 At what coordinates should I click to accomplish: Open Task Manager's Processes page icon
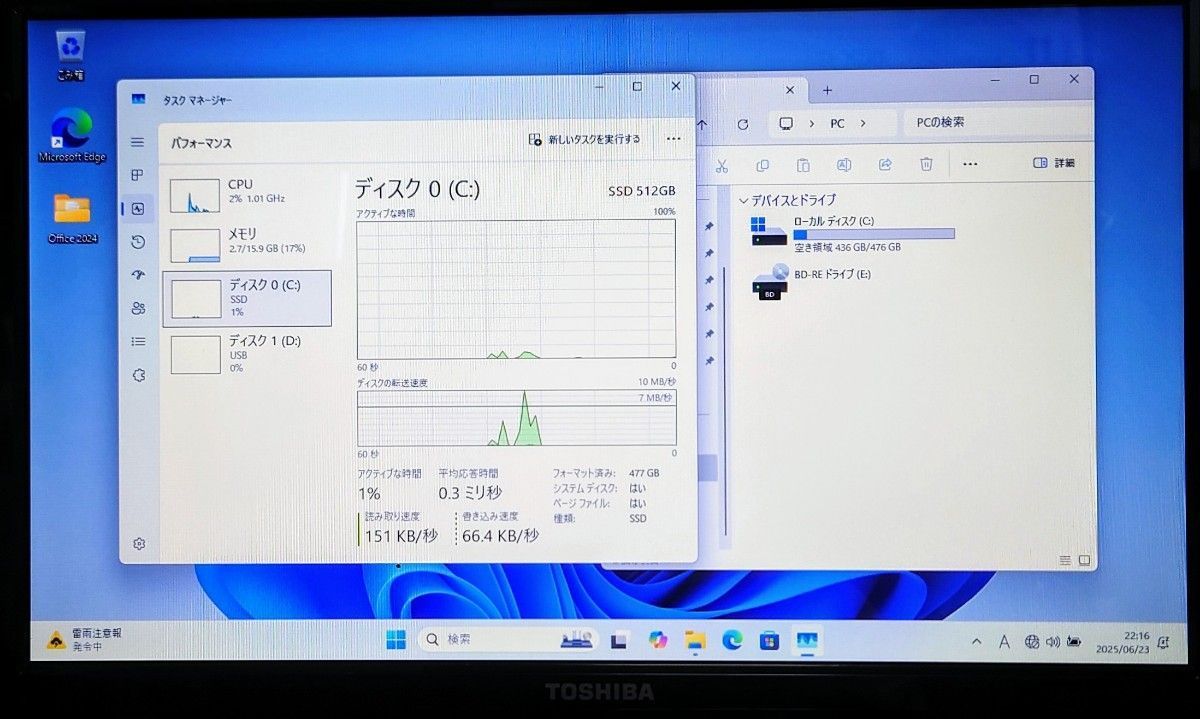coord(137,175)
